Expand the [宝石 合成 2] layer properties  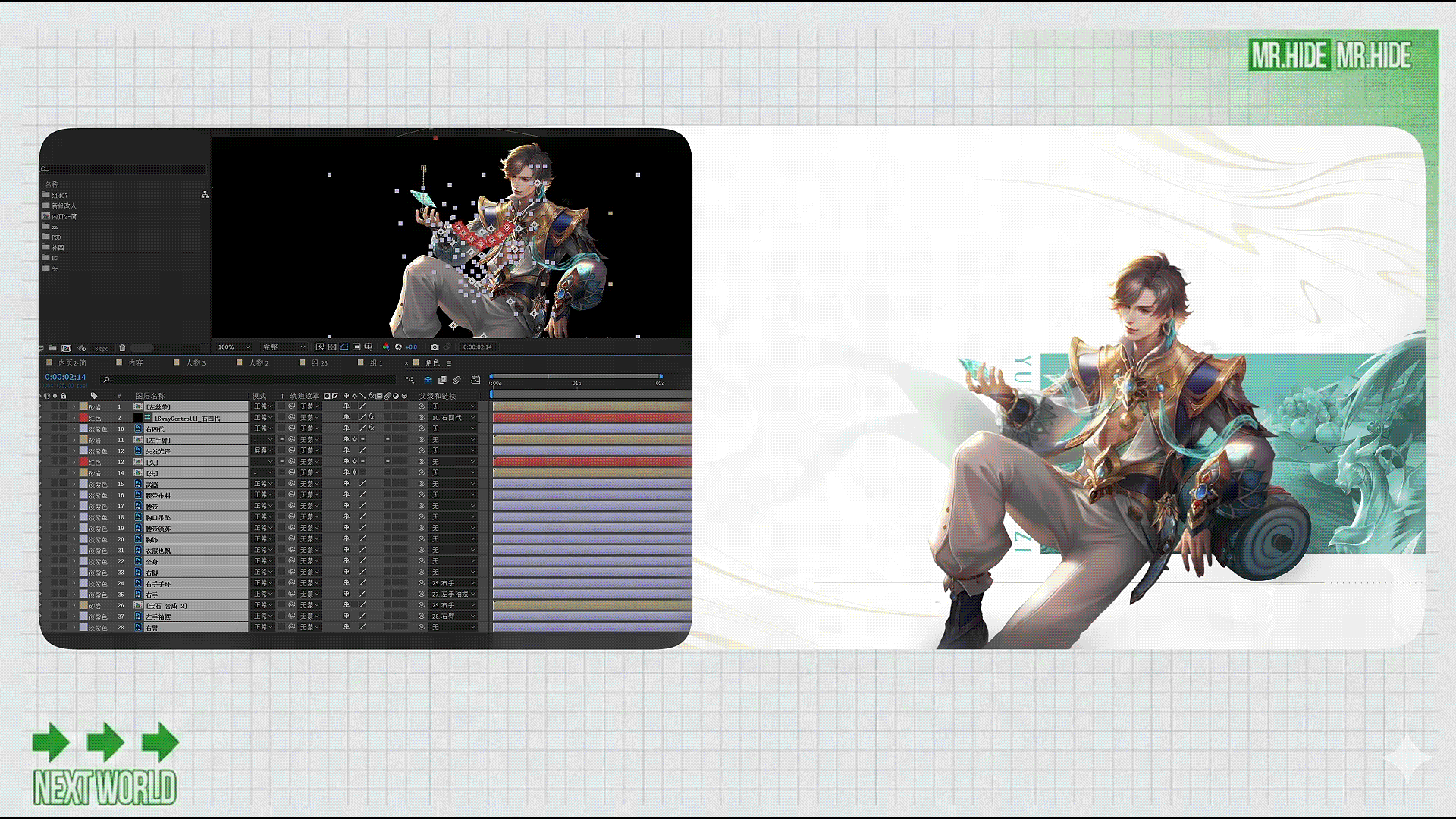pyautogui.click(x=74, y=605)
